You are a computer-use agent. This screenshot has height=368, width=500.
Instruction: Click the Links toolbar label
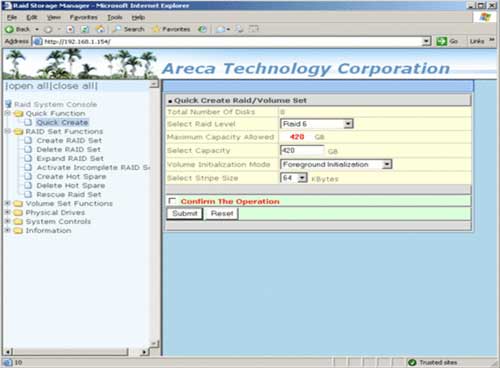[477, 41]
